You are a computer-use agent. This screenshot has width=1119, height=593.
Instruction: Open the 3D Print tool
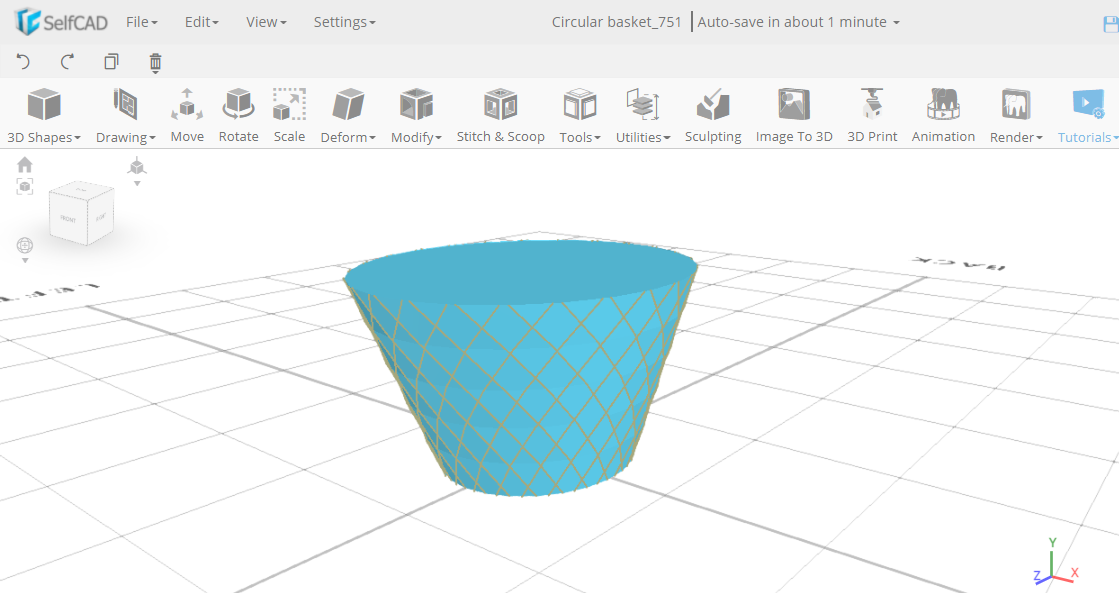point(872,115)
